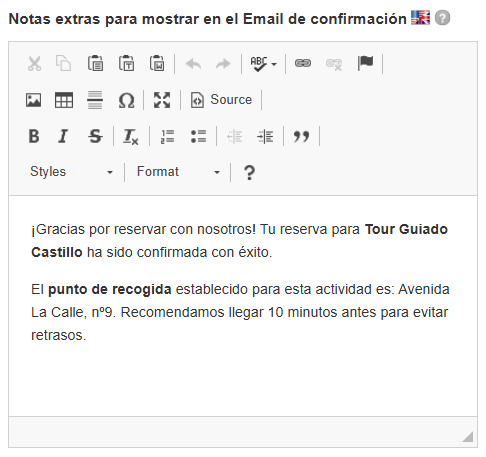
Task: Insert a numbered list
Action: click(167, 136)
